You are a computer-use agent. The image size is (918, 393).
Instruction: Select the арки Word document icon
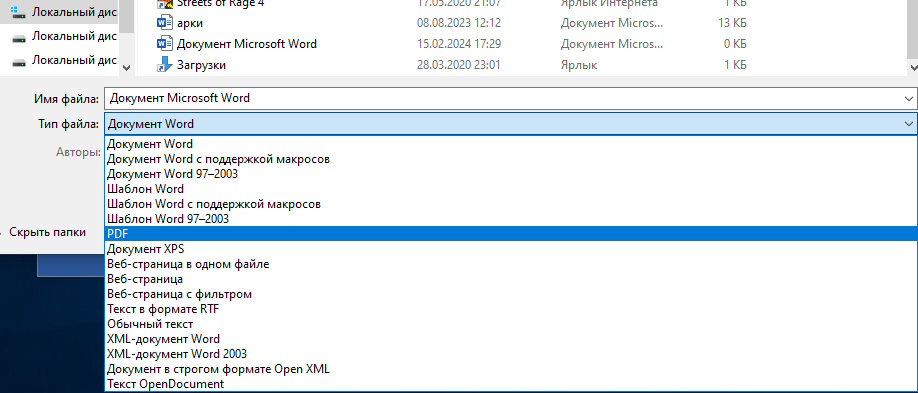click(165, 23)
